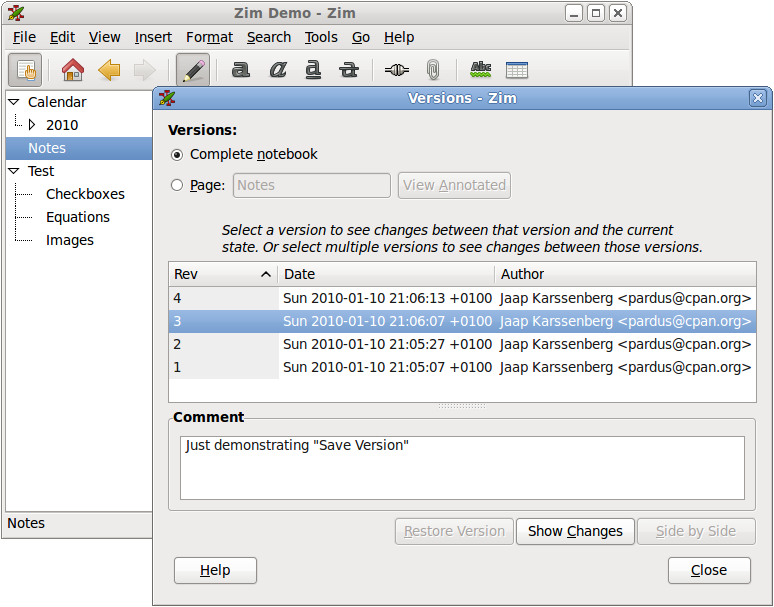Image resolution: width=774 pixels, height=607 pixels.
Task: Click the attach file paperclip icon
Action: [432, 70]
